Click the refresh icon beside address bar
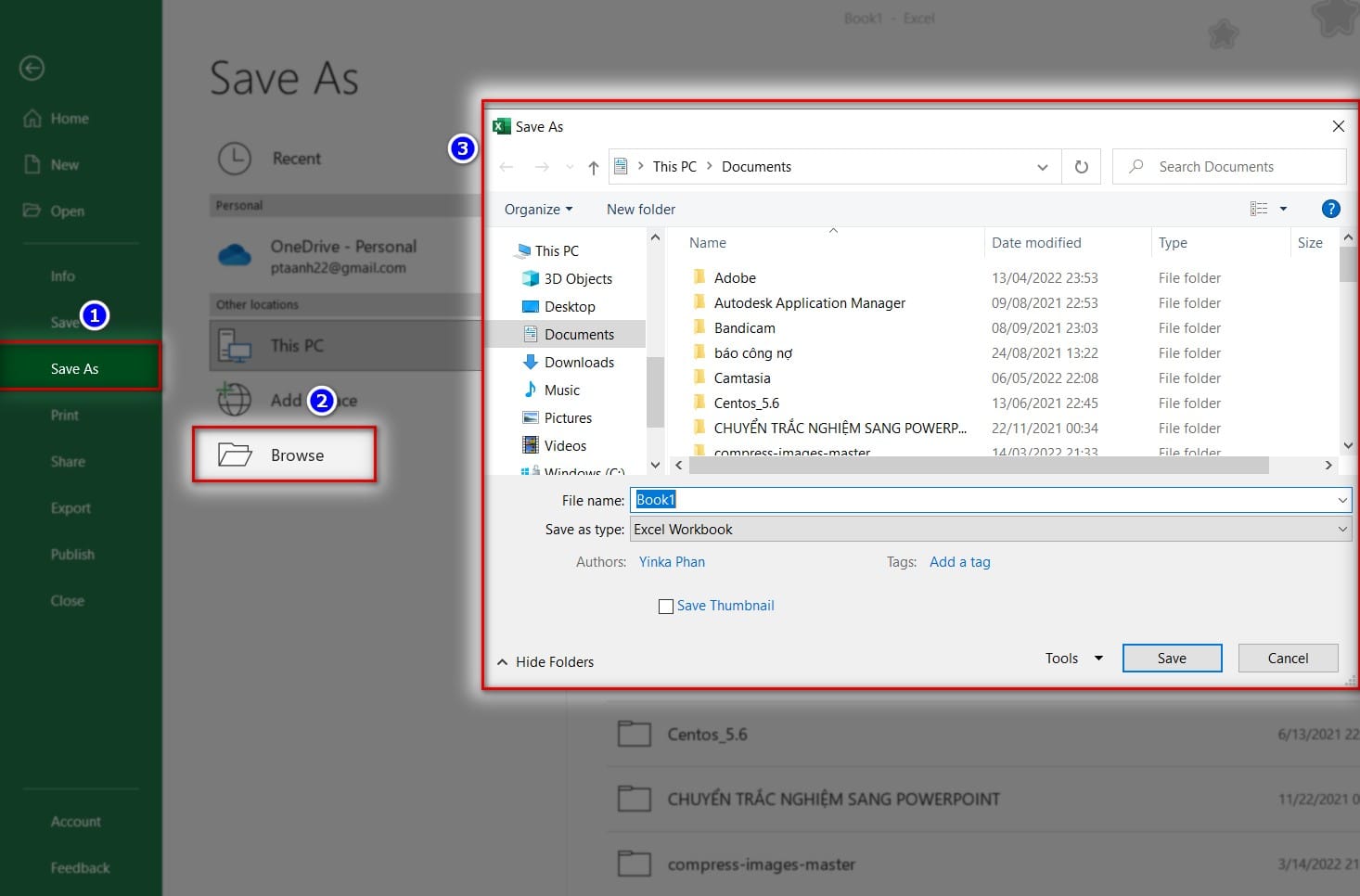1360x896 pixels. (x=1081, y=166)
